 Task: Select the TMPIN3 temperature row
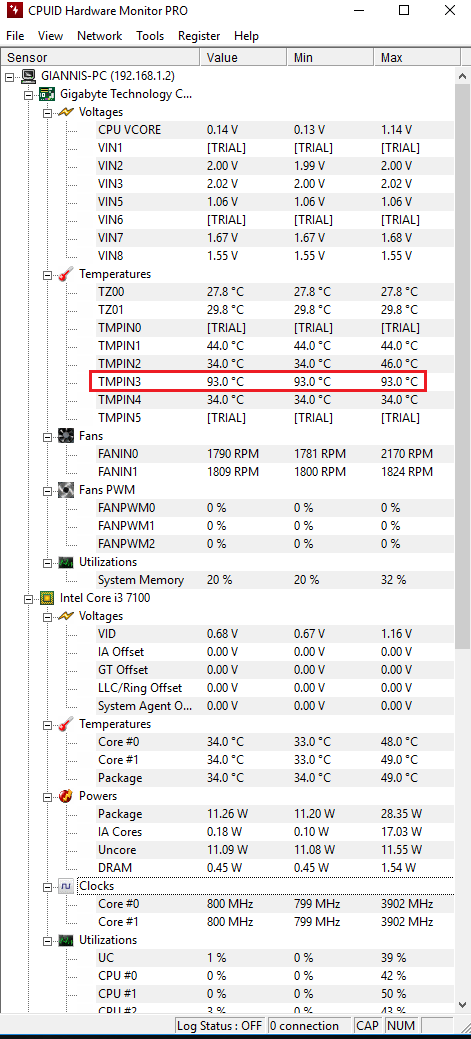pyautogui.click(x=258, y=382)
